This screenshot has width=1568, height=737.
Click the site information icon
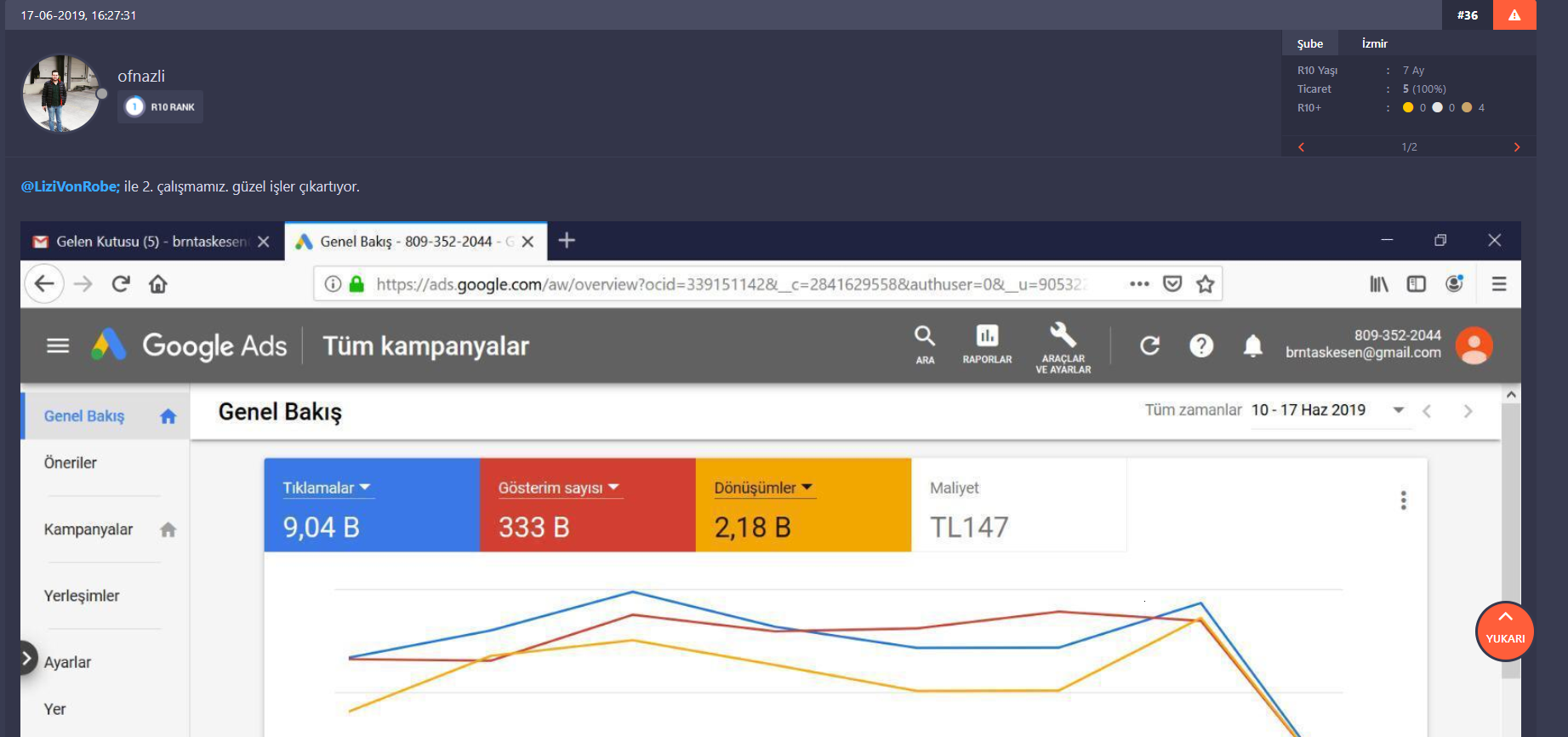(x=334, y=283)
